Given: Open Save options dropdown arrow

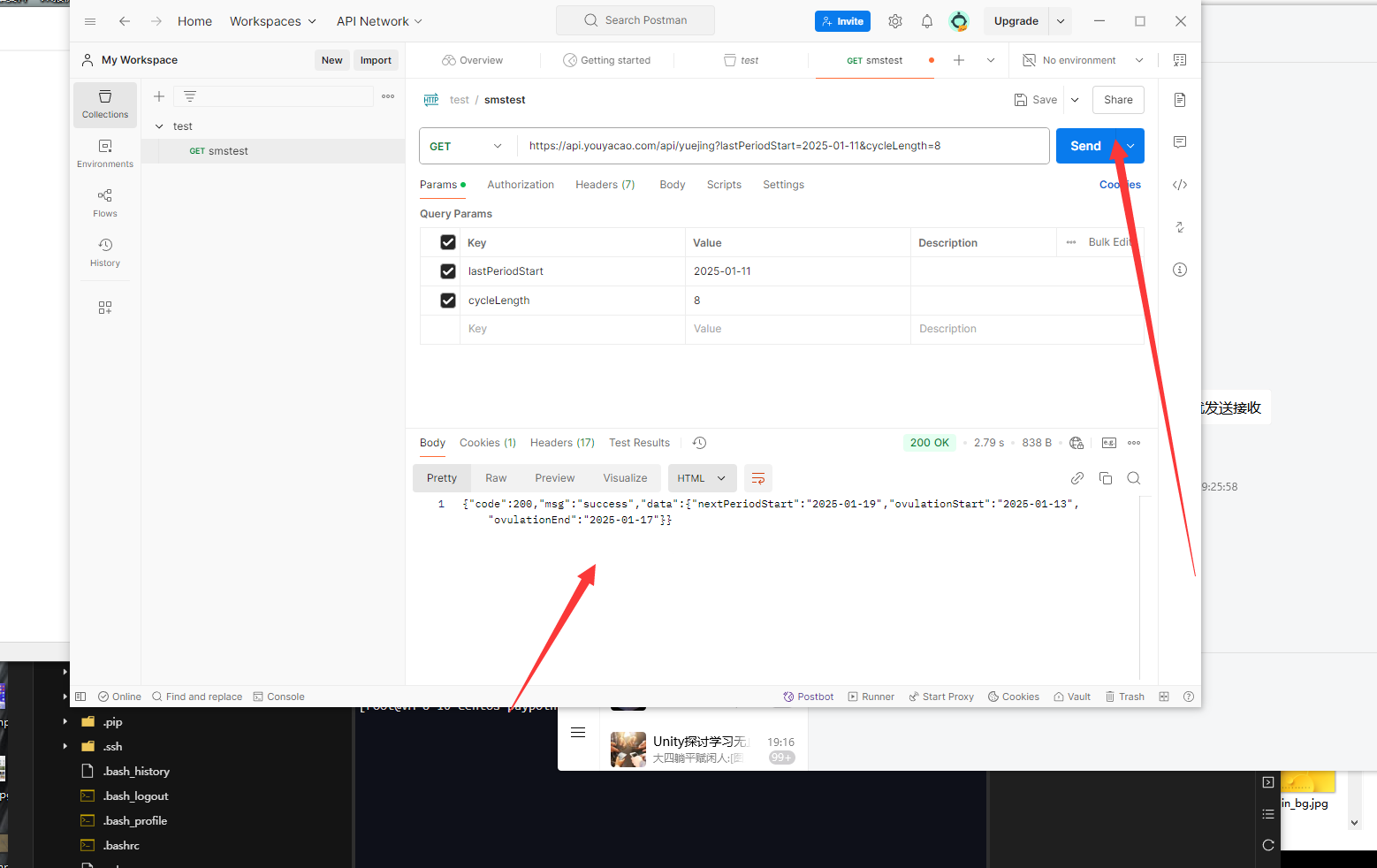Looking at the screenshot, I should (x=1076, y=100).
